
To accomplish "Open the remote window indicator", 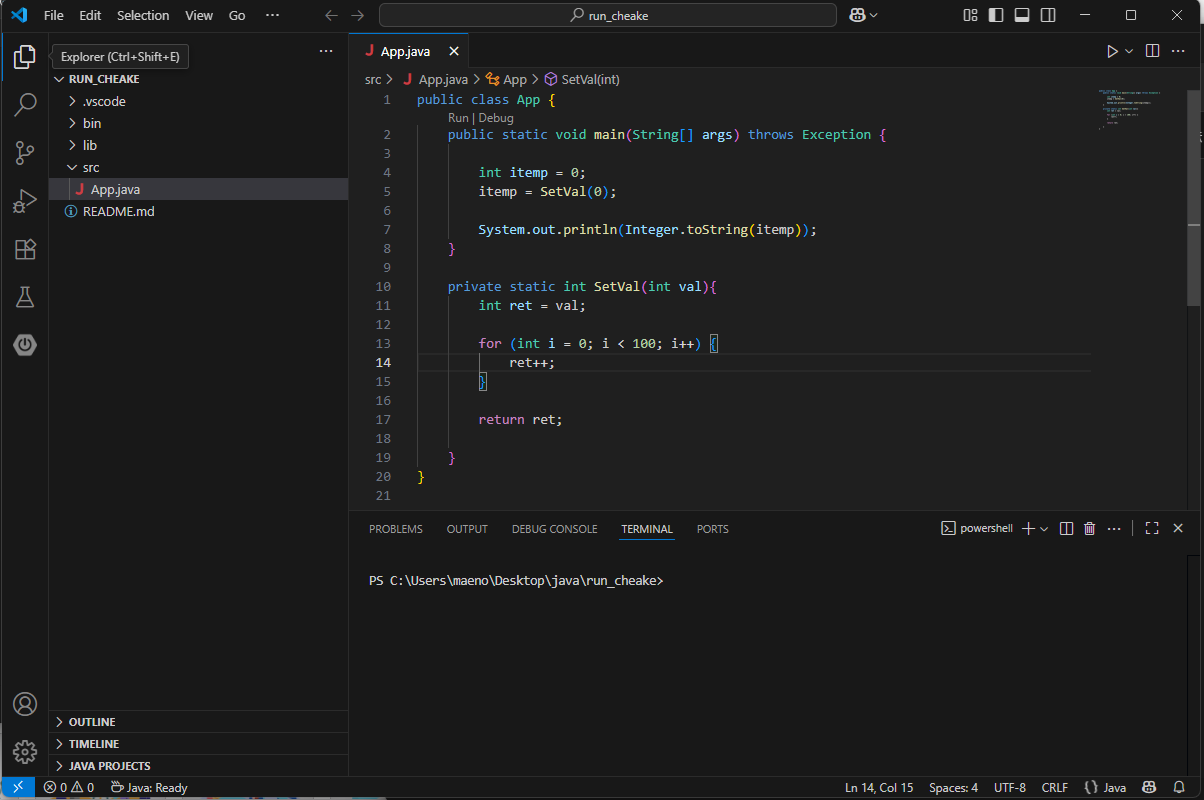I will pyautogui.click(x=17, y=788).
